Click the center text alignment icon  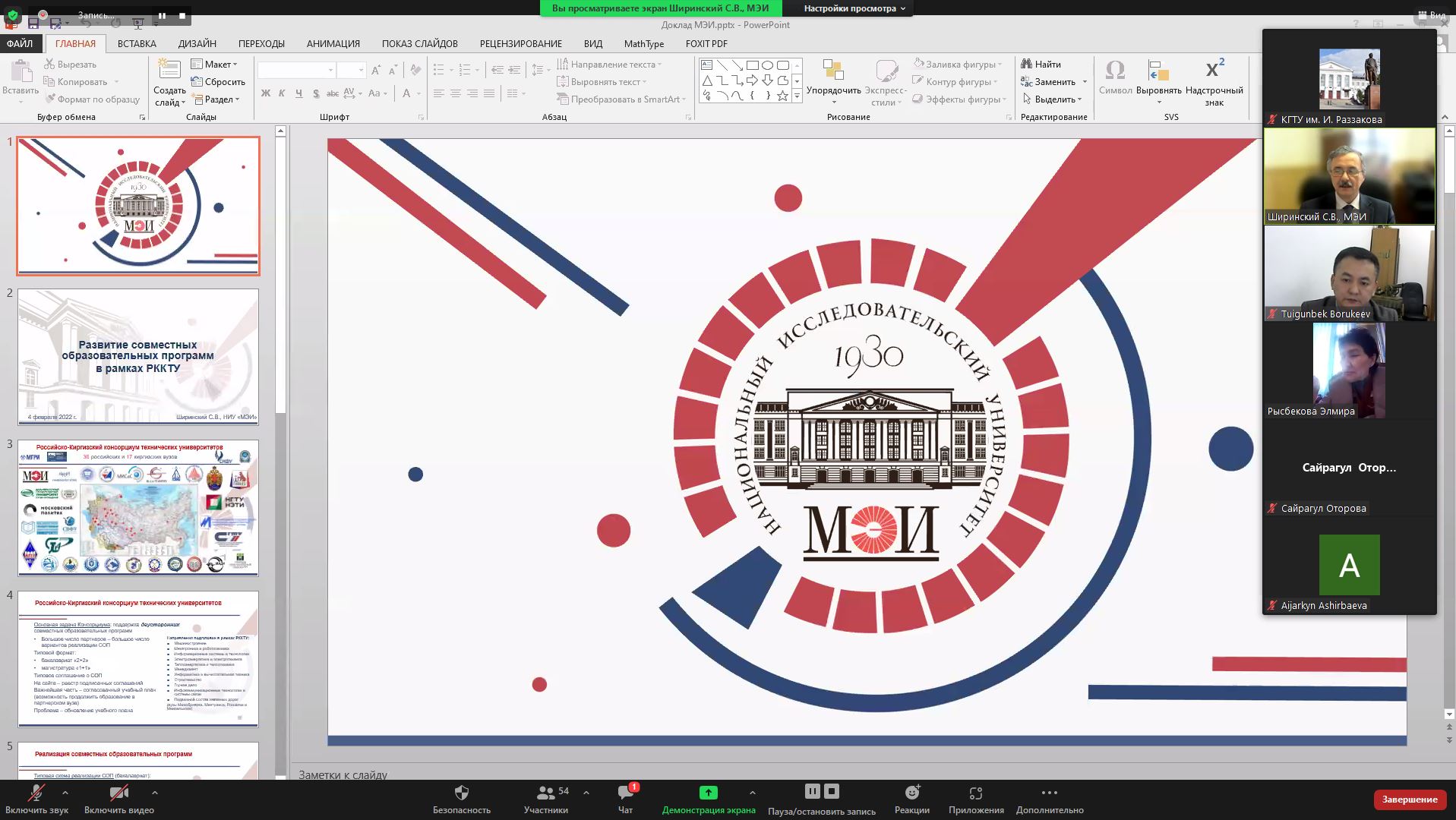[x=456, y=93]
